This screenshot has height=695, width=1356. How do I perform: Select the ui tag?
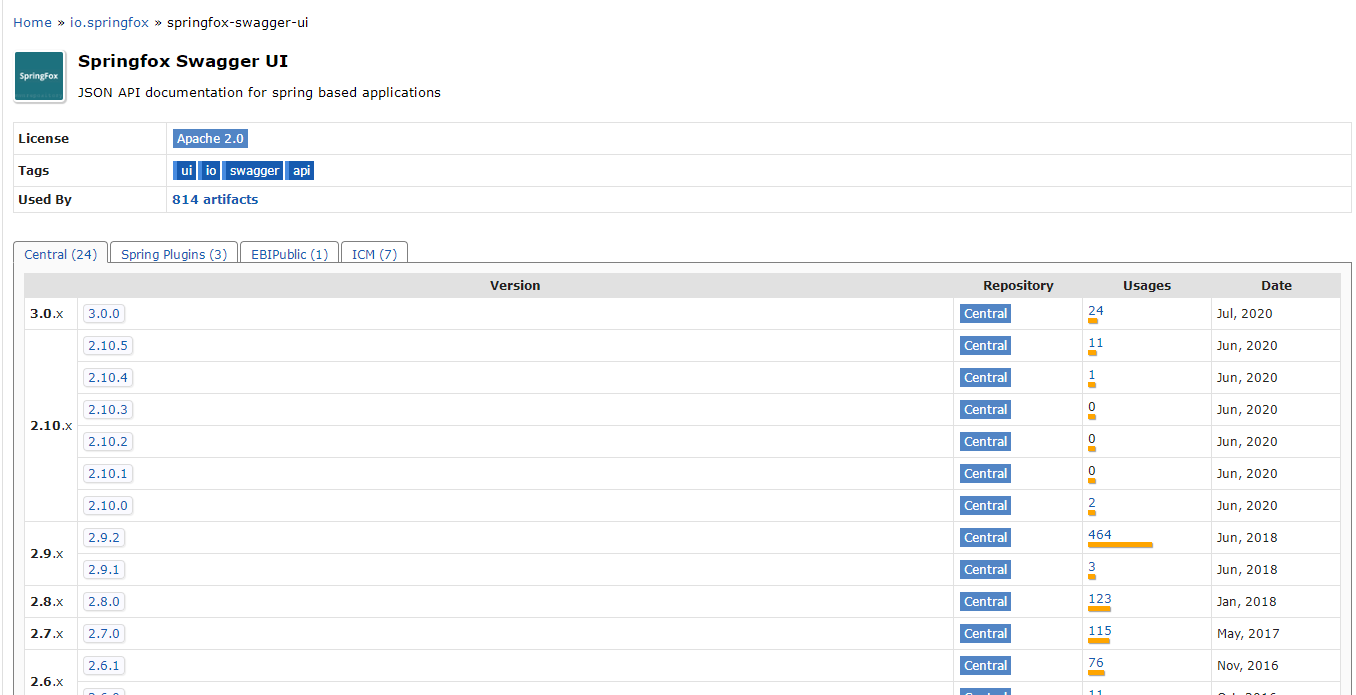pyautogui.click(x=186, y=171)
